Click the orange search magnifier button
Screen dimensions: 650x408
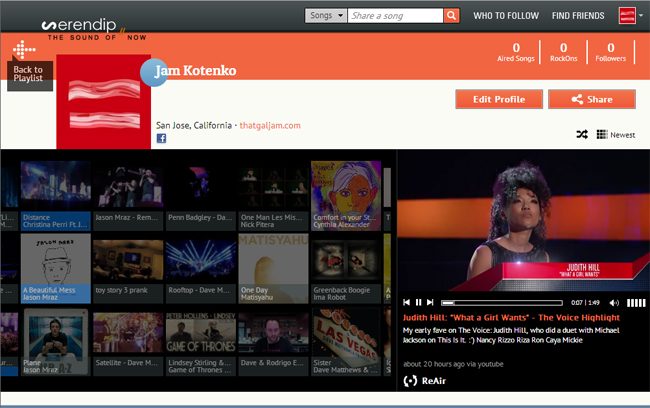coord(451,16)
